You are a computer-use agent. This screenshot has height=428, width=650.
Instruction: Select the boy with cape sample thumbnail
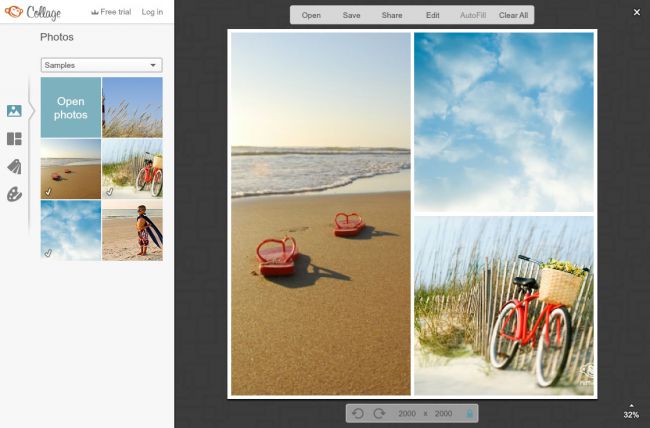(x=132, y=230)
